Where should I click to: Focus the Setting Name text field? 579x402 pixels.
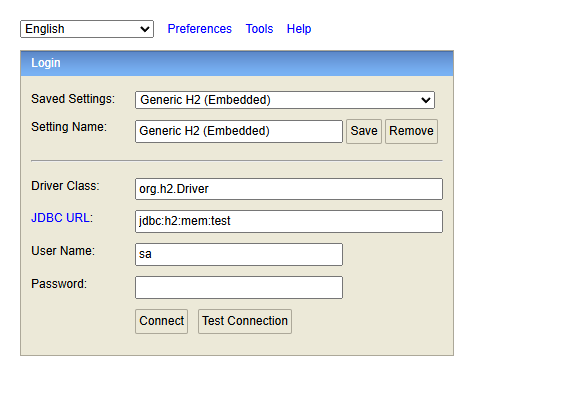[239, 131]
